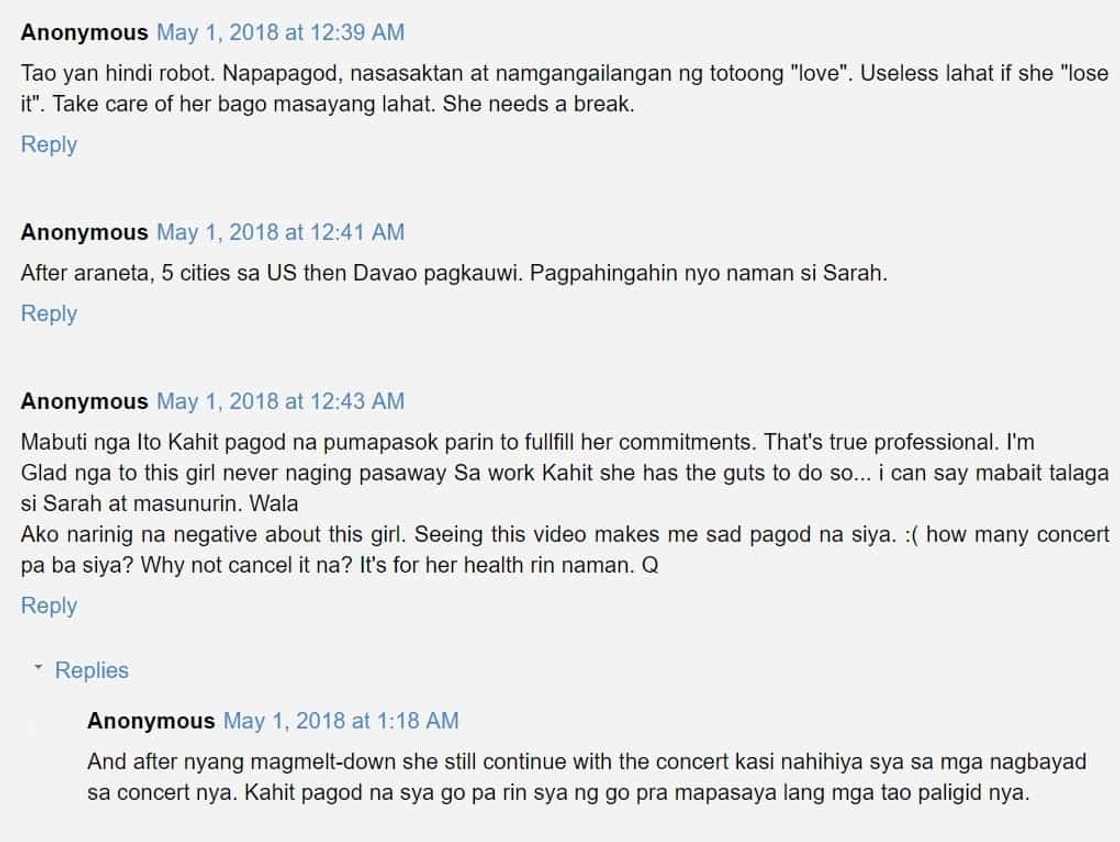Click the line starting "Glad nga to this girl"
Viewport: 1120px width, 842px height.
pos(564,470)
